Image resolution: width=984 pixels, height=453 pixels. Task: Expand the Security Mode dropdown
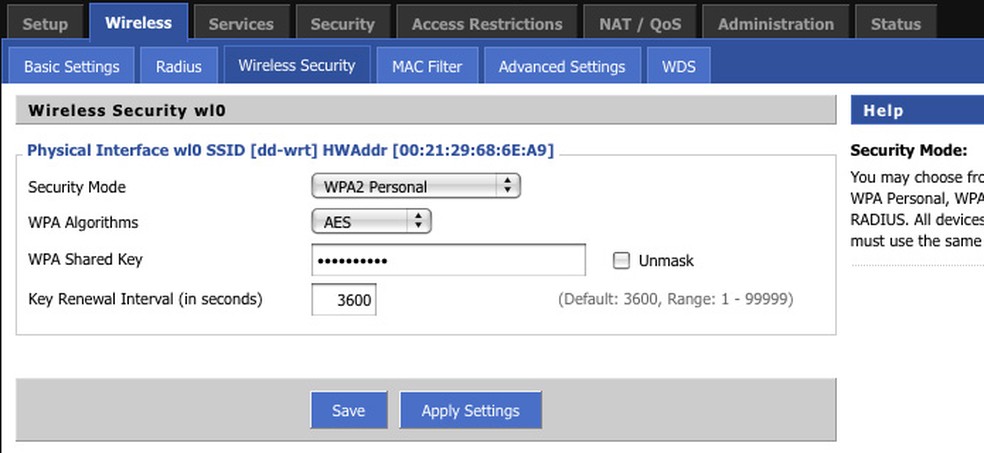point(416,186)
